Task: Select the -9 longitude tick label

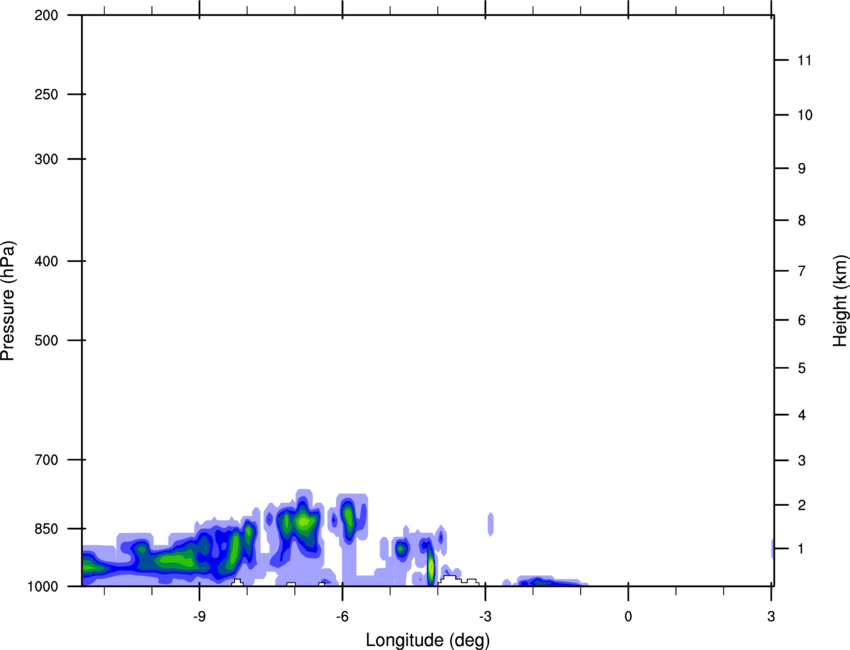Action: tap(200, 613)
